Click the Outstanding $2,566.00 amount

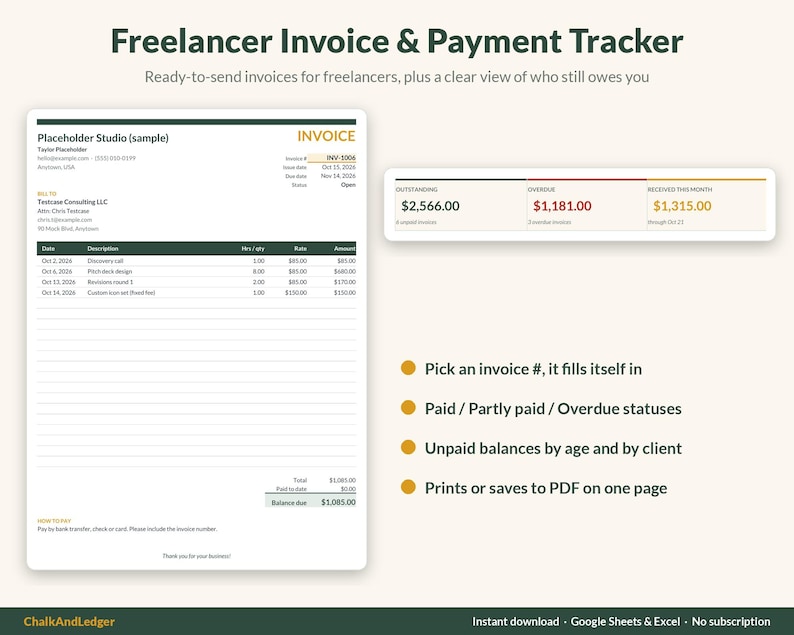pyautogui.click(x=430, y=206)
